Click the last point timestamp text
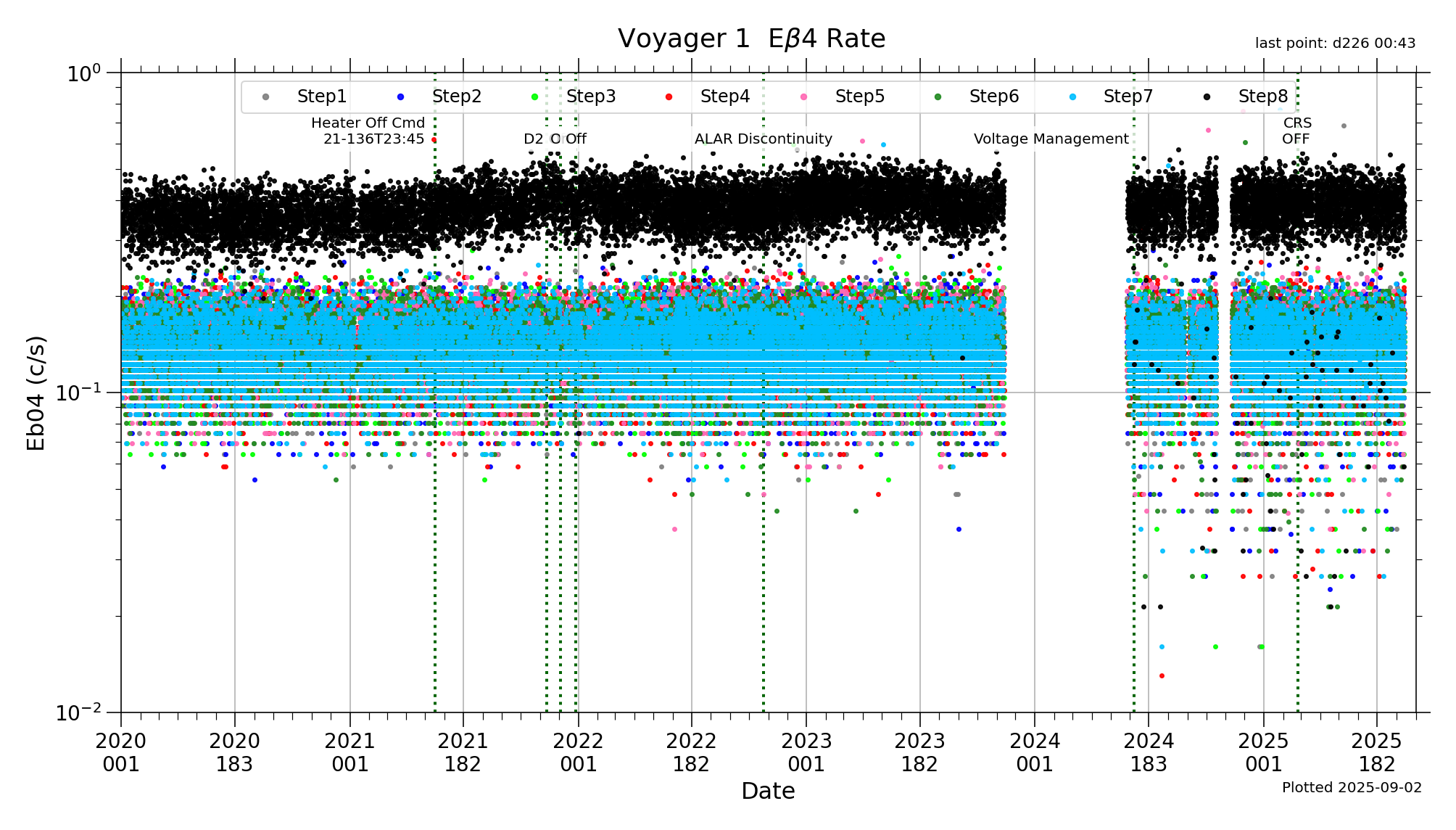 1335,44
